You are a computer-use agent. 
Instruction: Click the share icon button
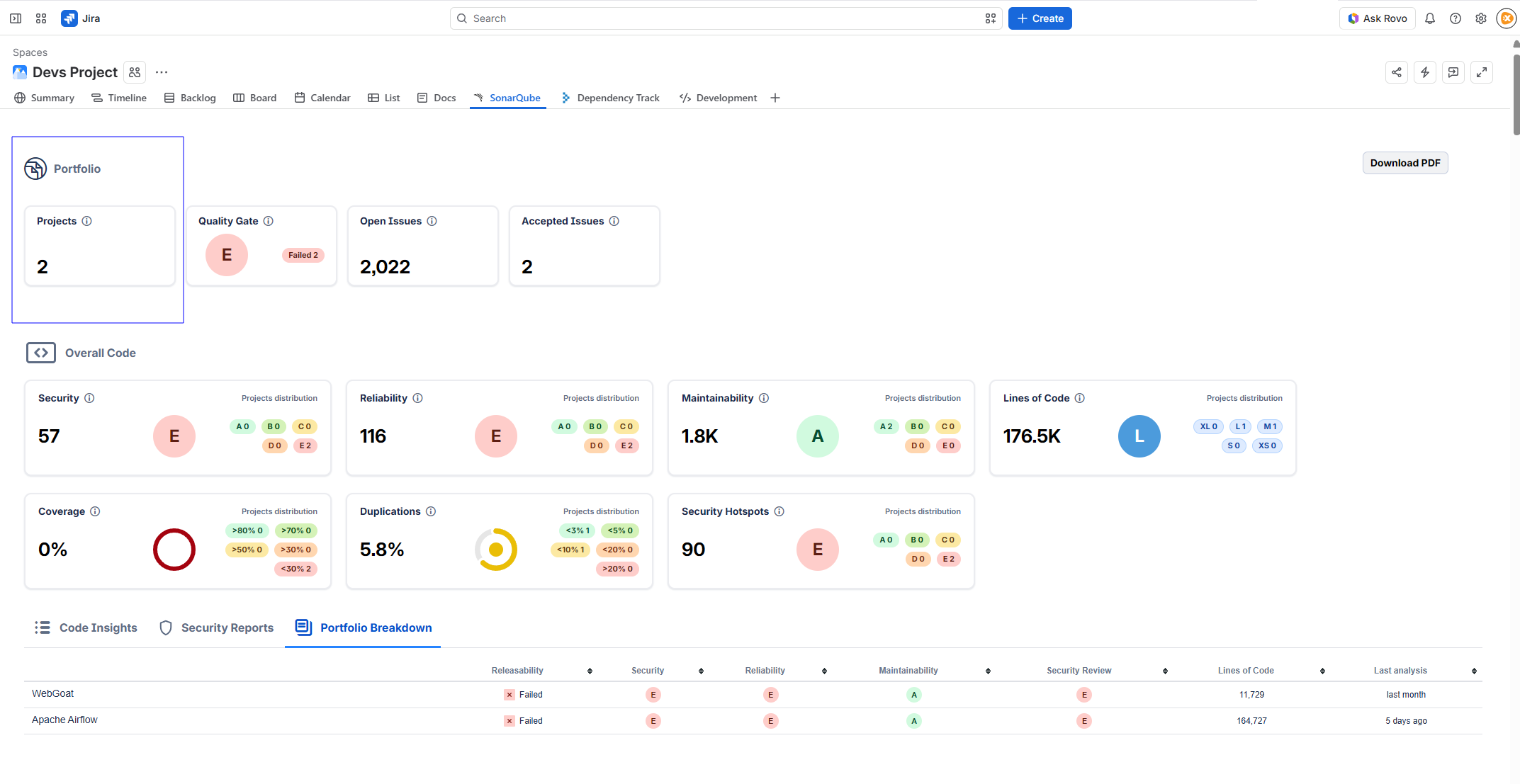click(x=1397, y=72)
